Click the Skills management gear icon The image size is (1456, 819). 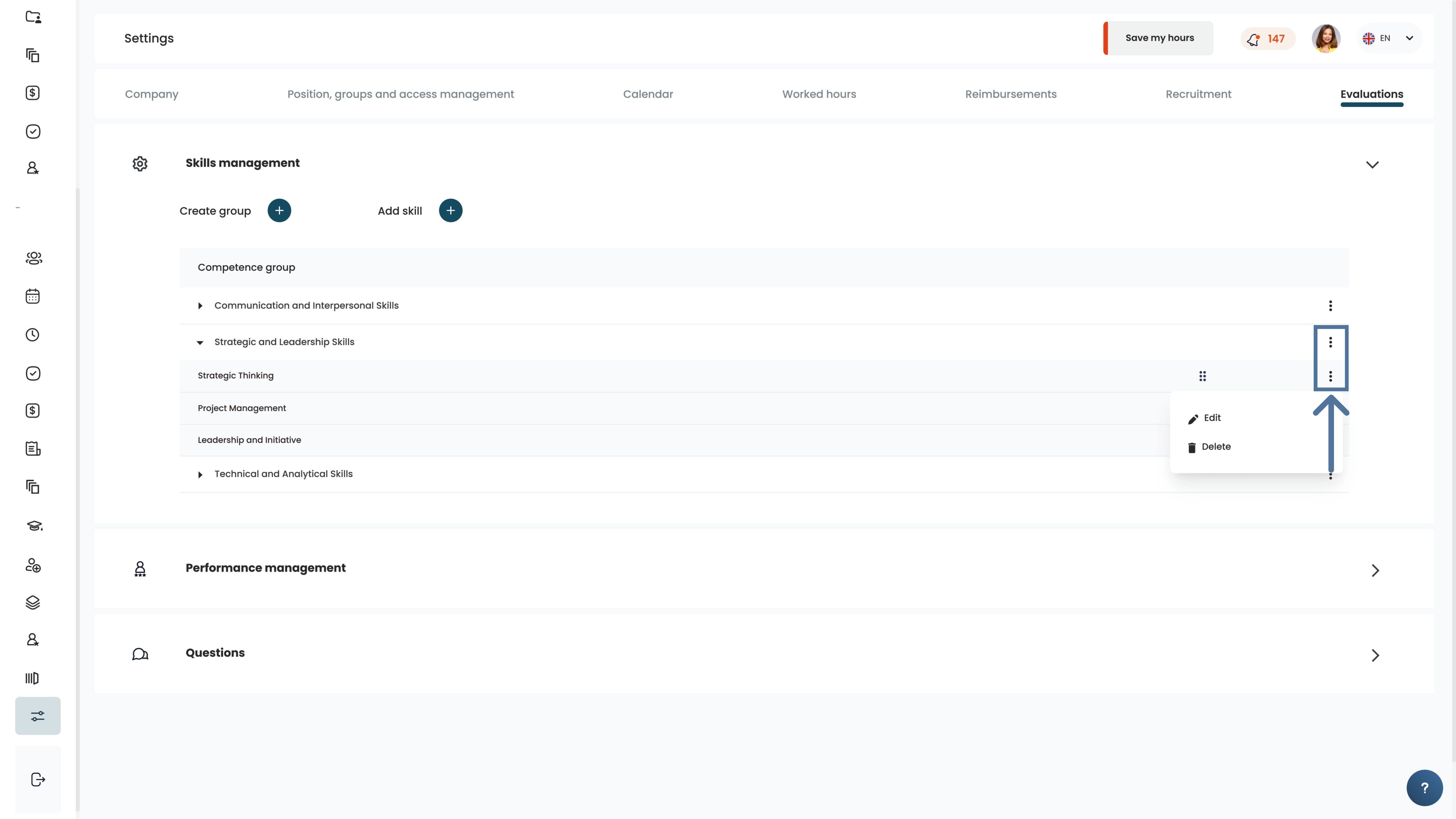140,164
